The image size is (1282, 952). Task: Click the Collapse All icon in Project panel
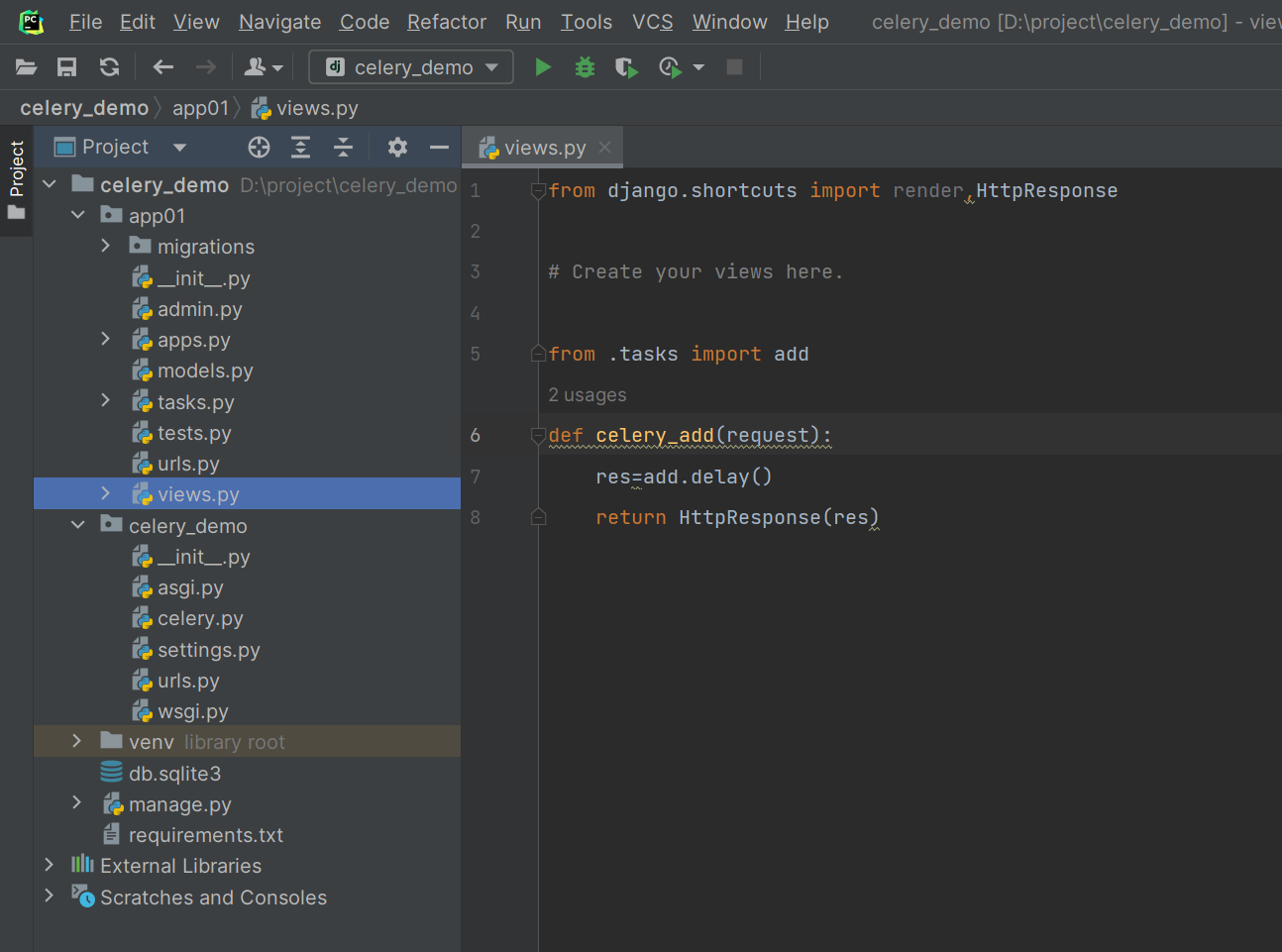pos(343,148)
